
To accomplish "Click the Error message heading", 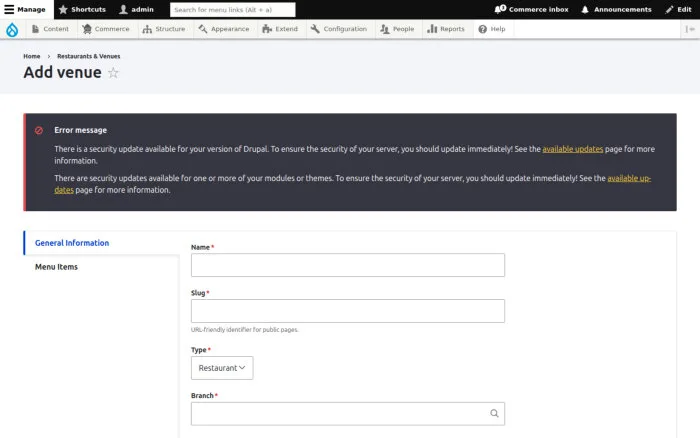I will (x=80, y=130).
